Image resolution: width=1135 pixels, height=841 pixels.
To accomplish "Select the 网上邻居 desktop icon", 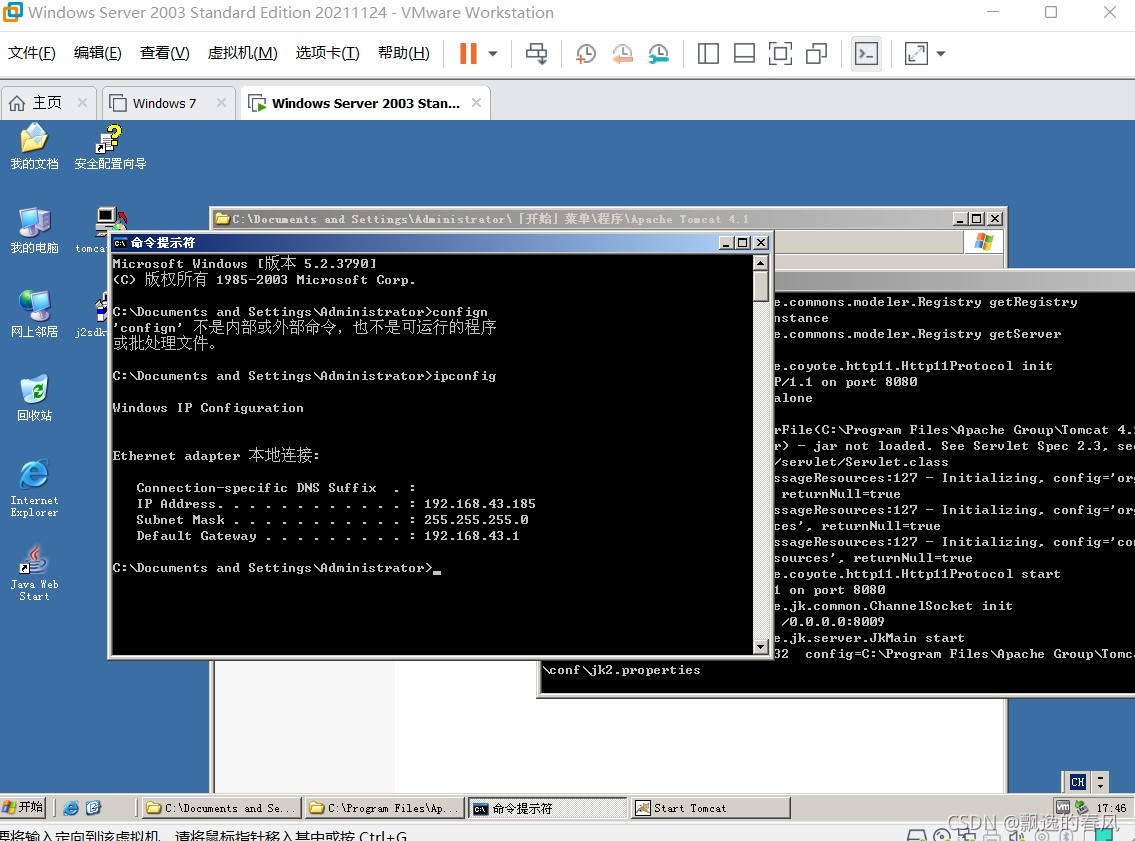I will [x=34, y=314].
